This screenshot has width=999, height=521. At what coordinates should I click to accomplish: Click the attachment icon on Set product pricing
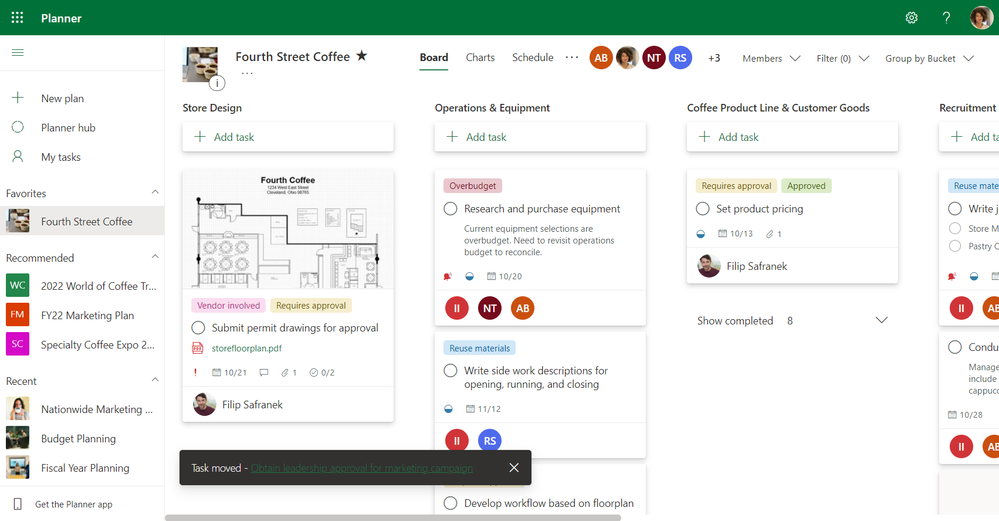pyautogui.click(x=770, y=234)
